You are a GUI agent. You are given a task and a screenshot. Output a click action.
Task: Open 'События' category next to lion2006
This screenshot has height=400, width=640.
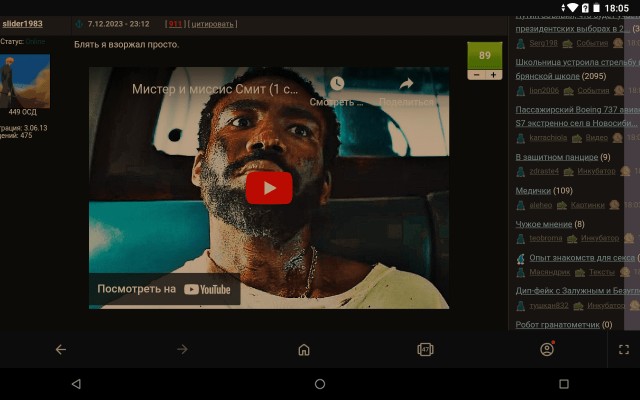pos(593,90)
